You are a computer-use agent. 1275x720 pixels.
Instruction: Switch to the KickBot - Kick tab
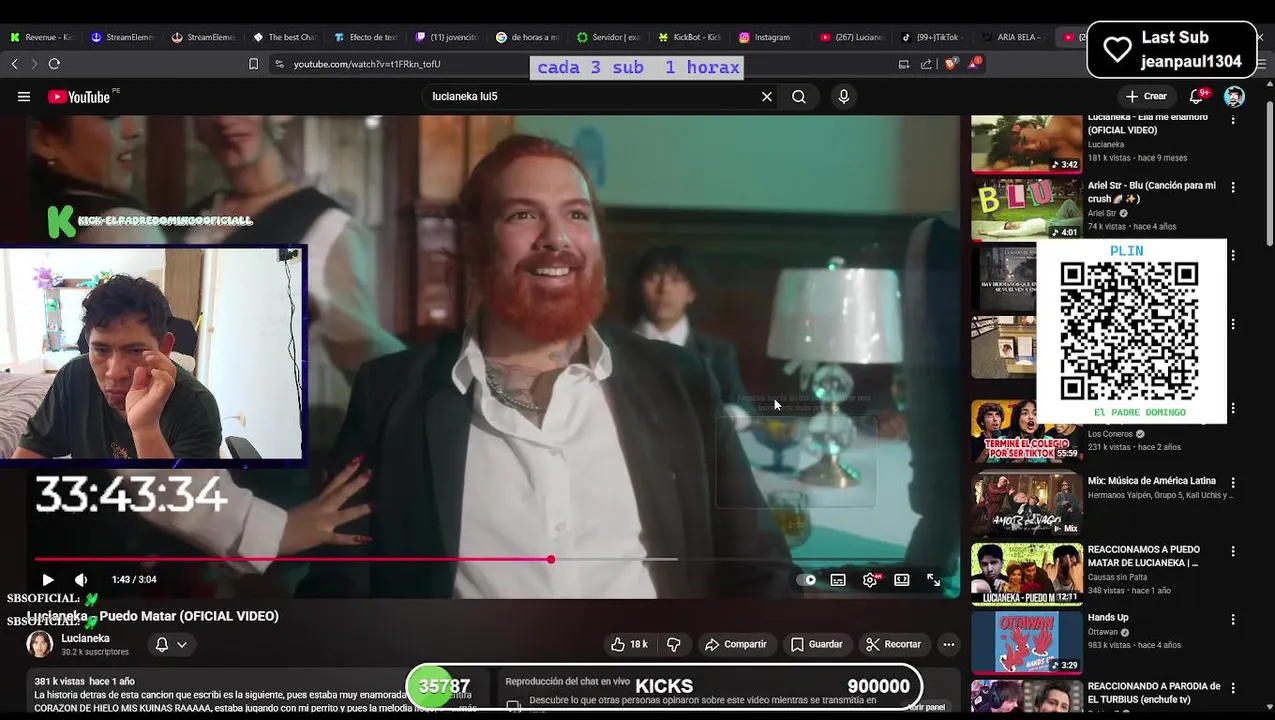(x=690, y=37)
